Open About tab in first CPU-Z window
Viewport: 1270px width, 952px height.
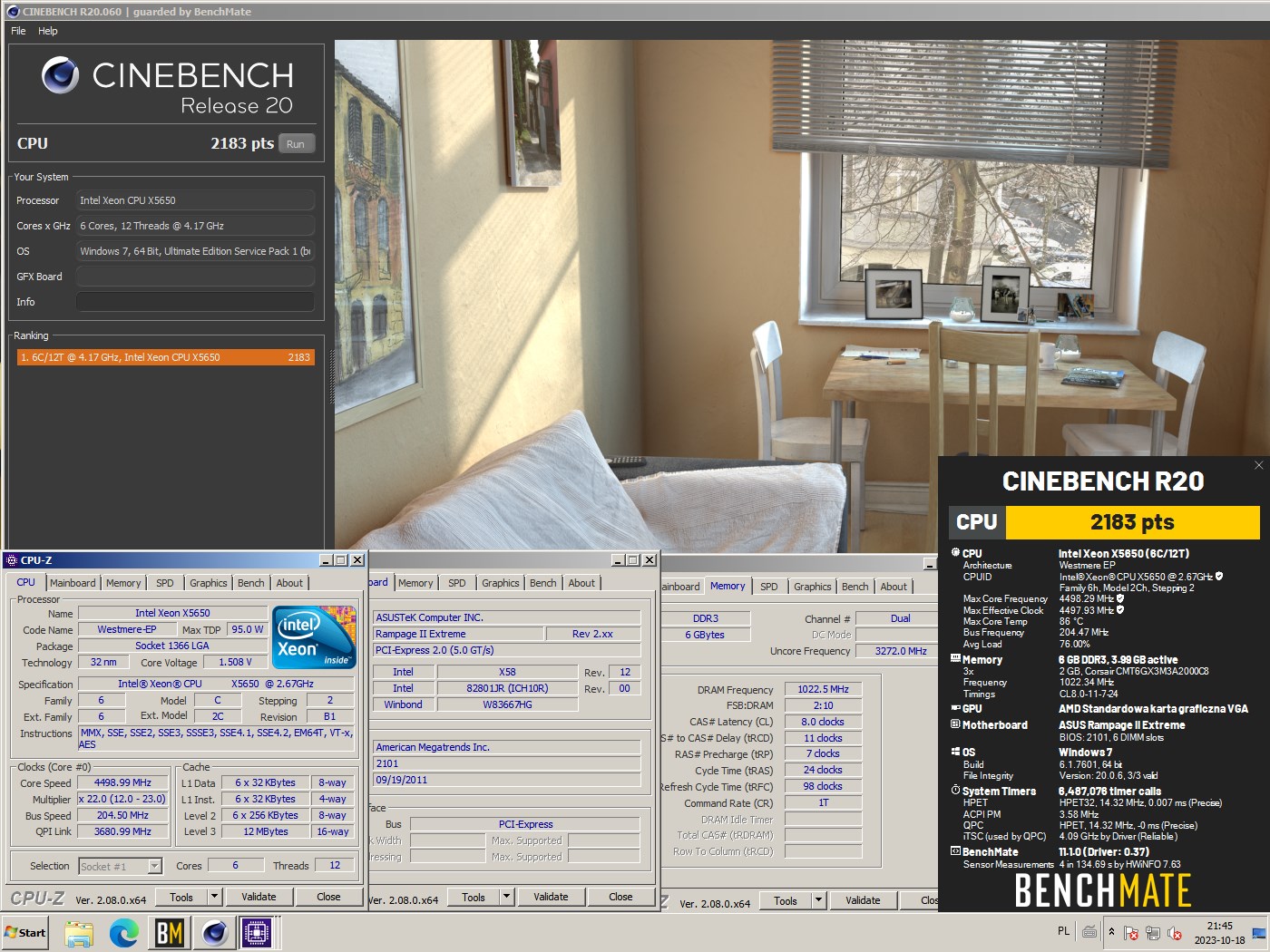(289, 583)
